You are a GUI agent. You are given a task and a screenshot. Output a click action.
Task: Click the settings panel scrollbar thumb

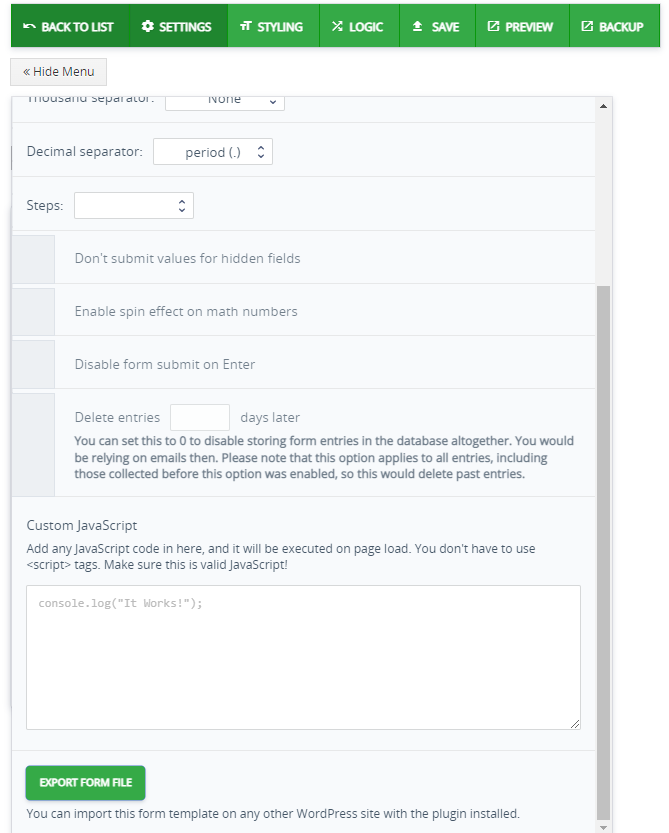[603, 552]
